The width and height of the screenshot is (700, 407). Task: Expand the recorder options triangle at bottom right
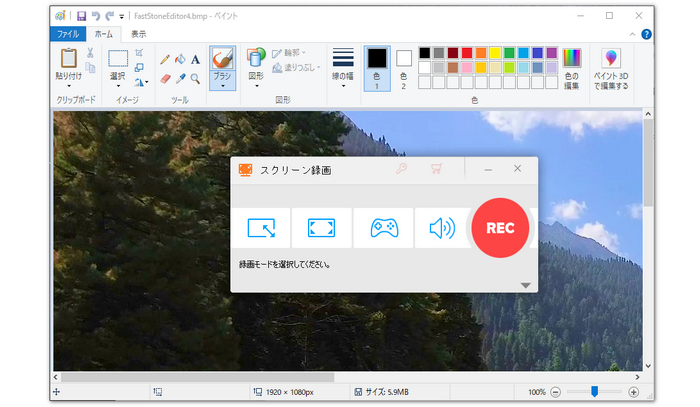tap(526, 285)
